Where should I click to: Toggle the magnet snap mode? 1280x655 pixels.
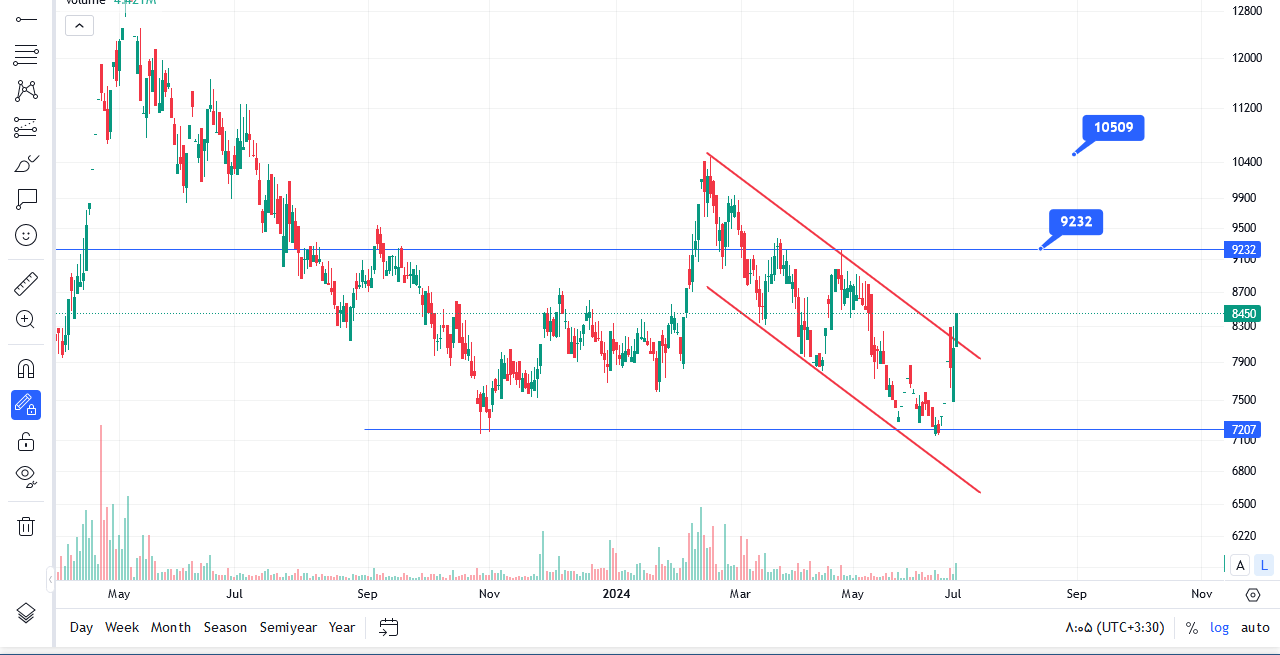pyautogui.click(x=26, y=369)
